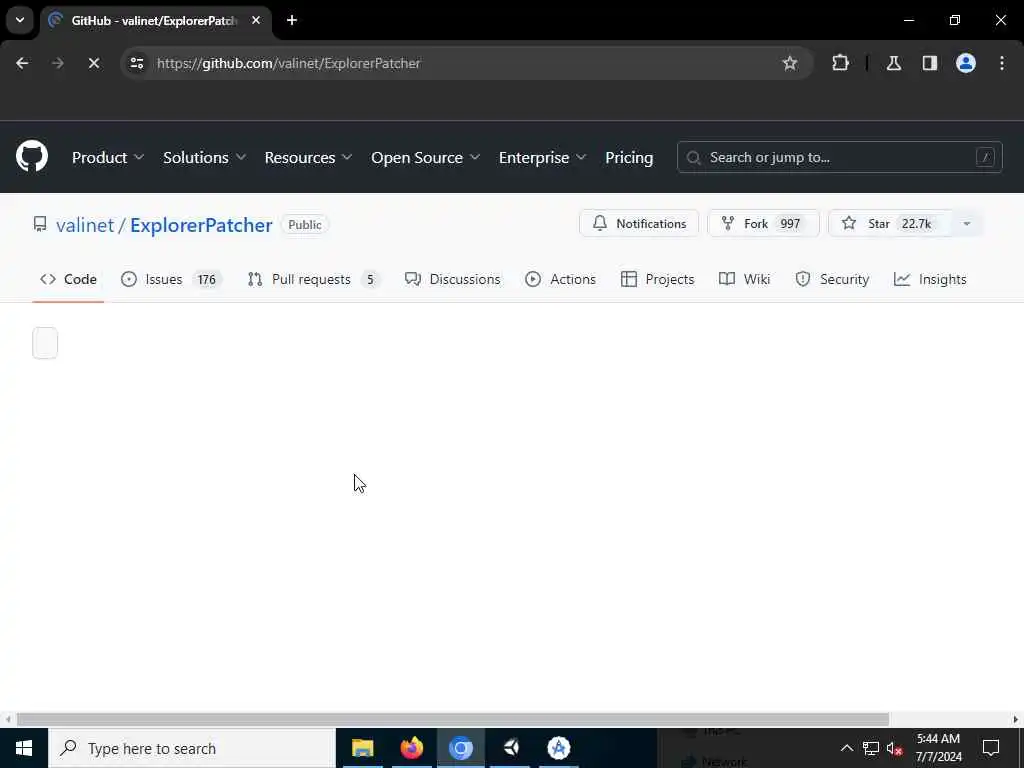Open the Projects tab
1024x768 pixels.
658,279
